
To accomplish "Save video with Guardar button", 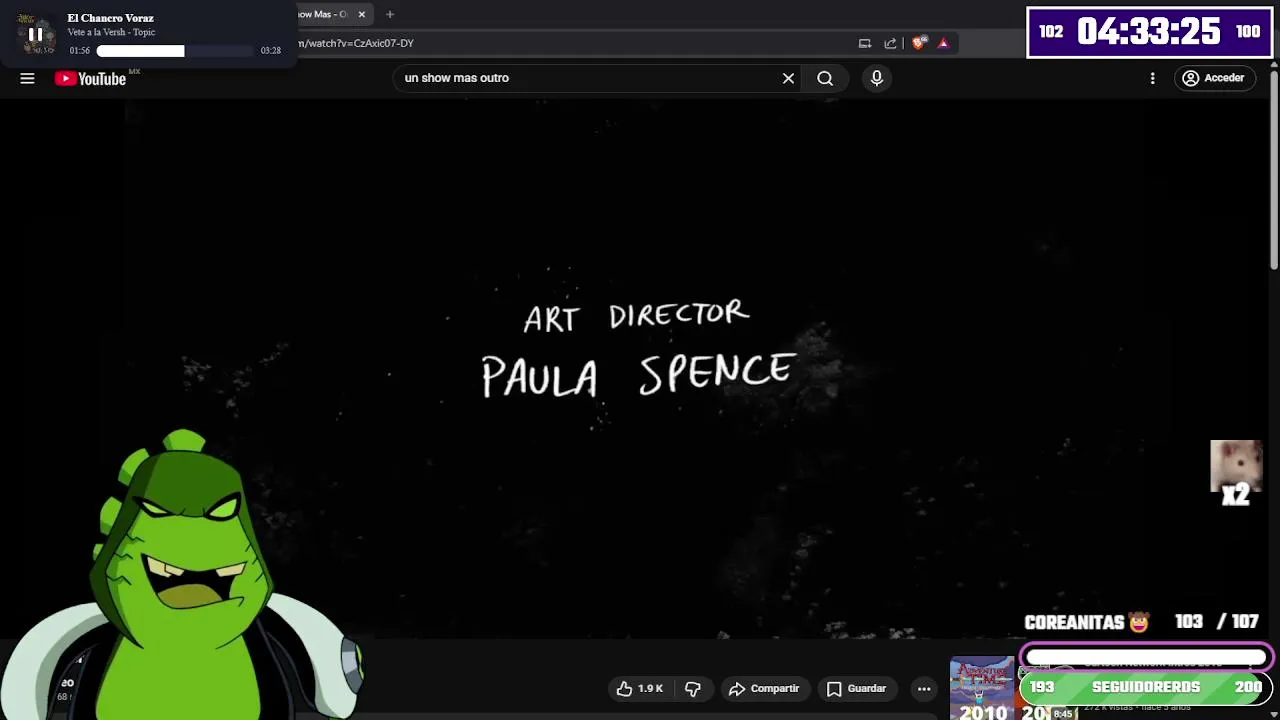I will tap(856, 688).
